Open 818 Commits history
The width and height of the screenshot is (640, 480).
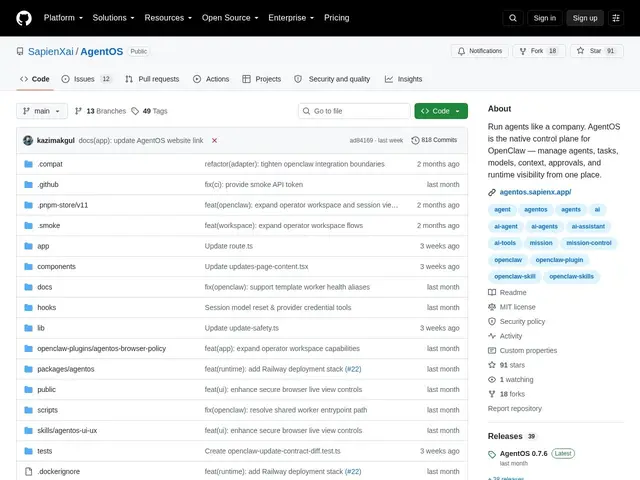coord(434,140)
